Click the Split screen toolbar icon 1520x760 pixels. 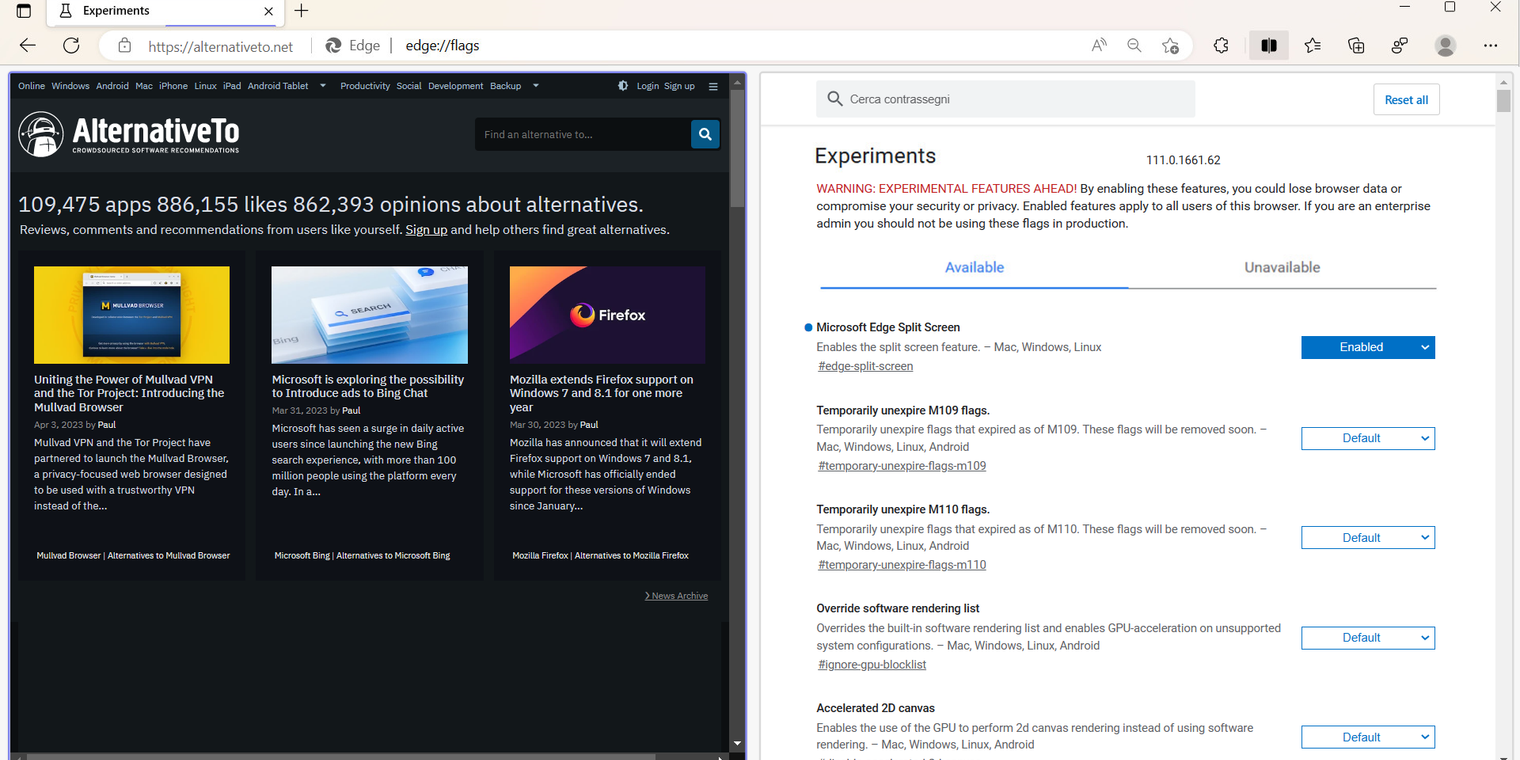[1268, 45]
